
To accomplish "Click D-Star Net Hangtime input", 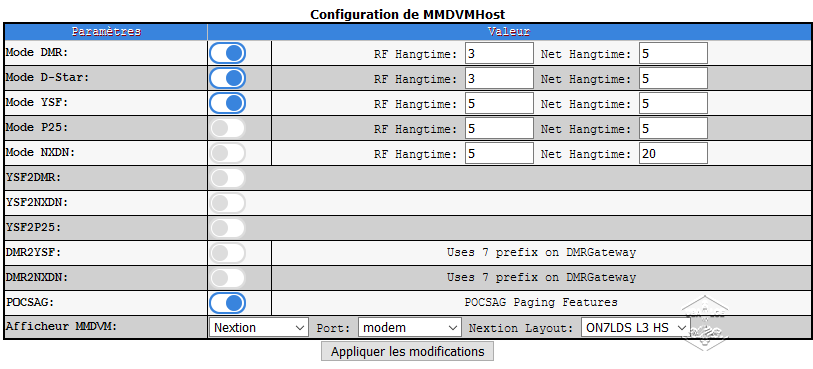I will tap(673, 78).
